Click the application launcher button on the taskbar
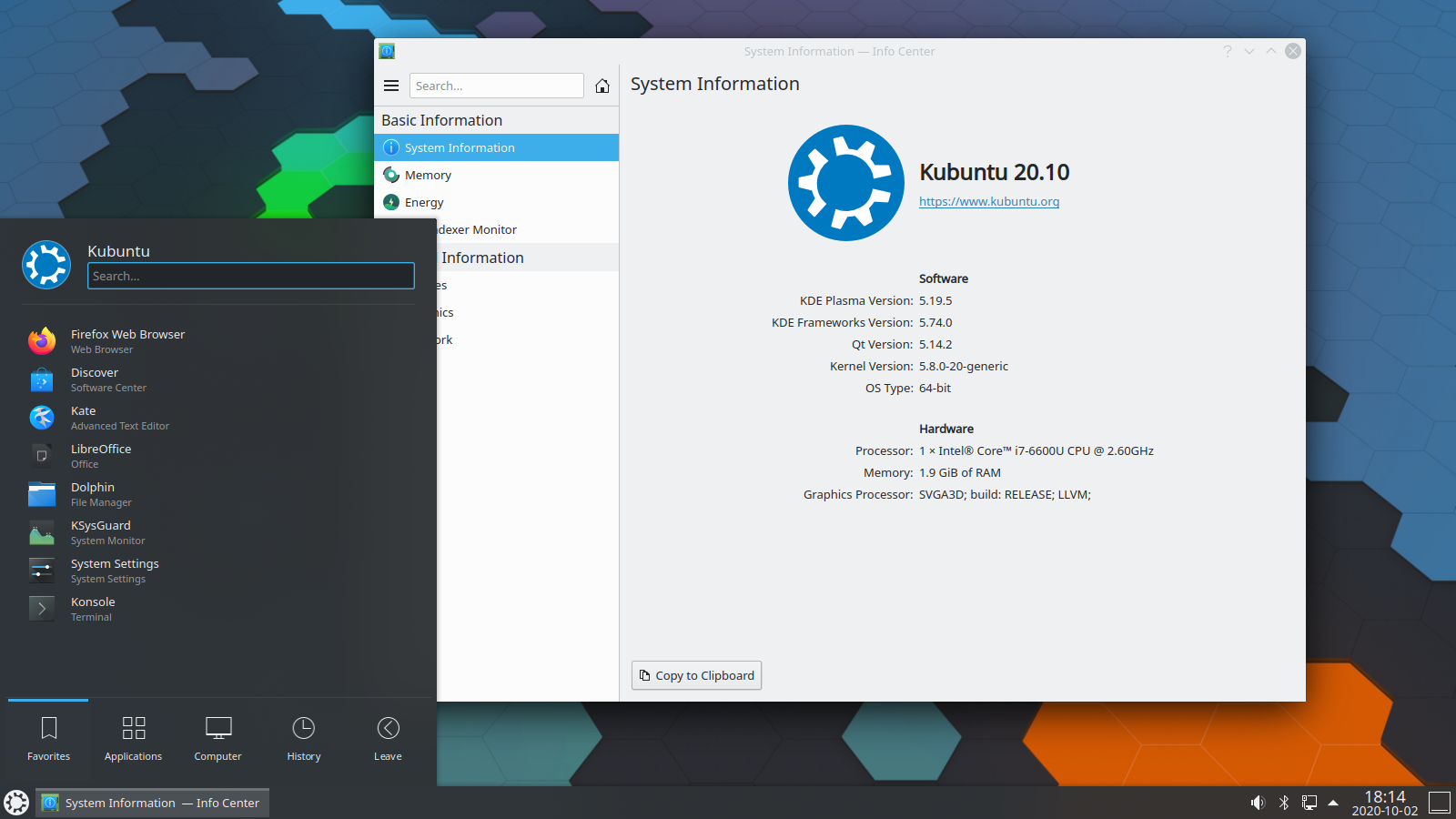The width and height of the screenshot is (1456, 819). point(16,803)
